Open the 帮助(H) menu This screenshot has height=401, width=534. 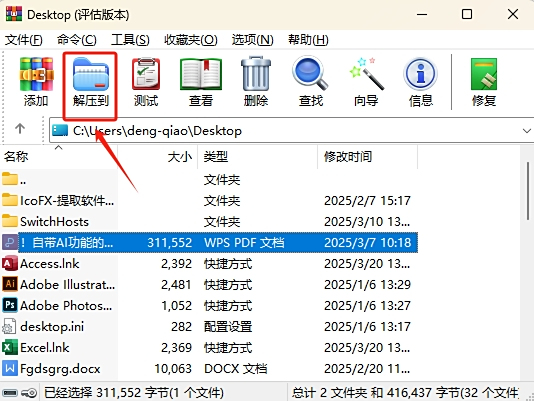click(x=308, y=40)
